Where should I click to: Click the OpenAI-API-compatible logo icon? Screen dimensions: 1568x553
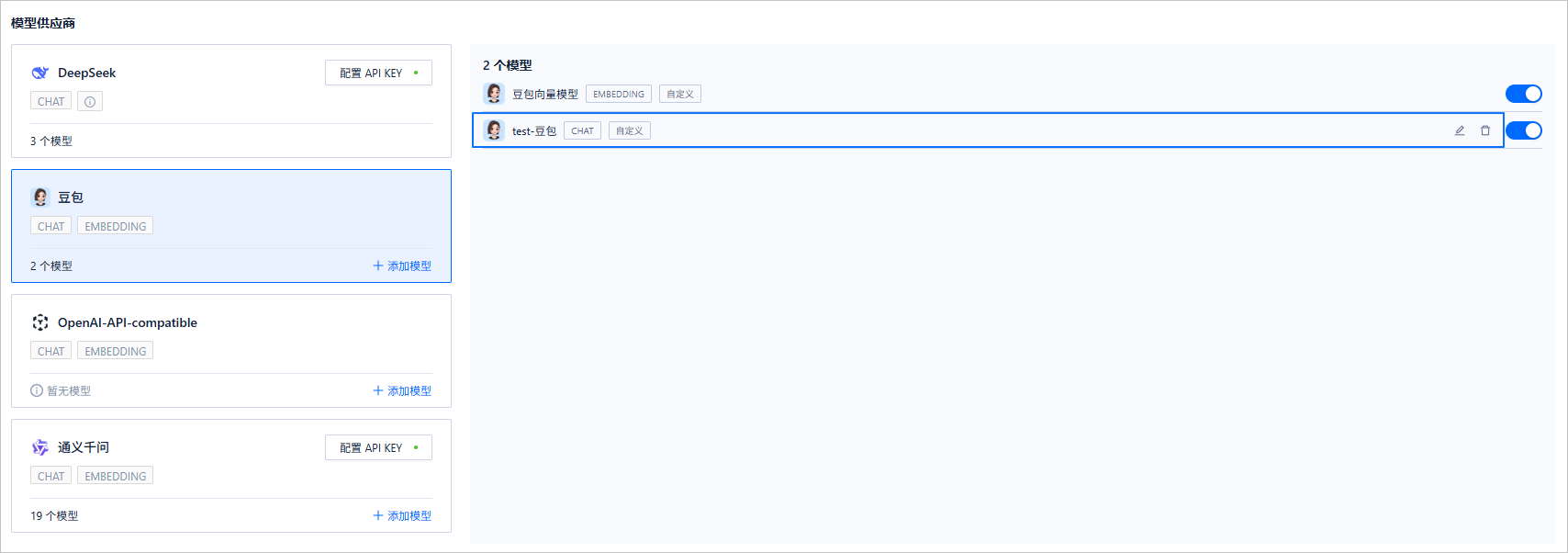(40, 322)
